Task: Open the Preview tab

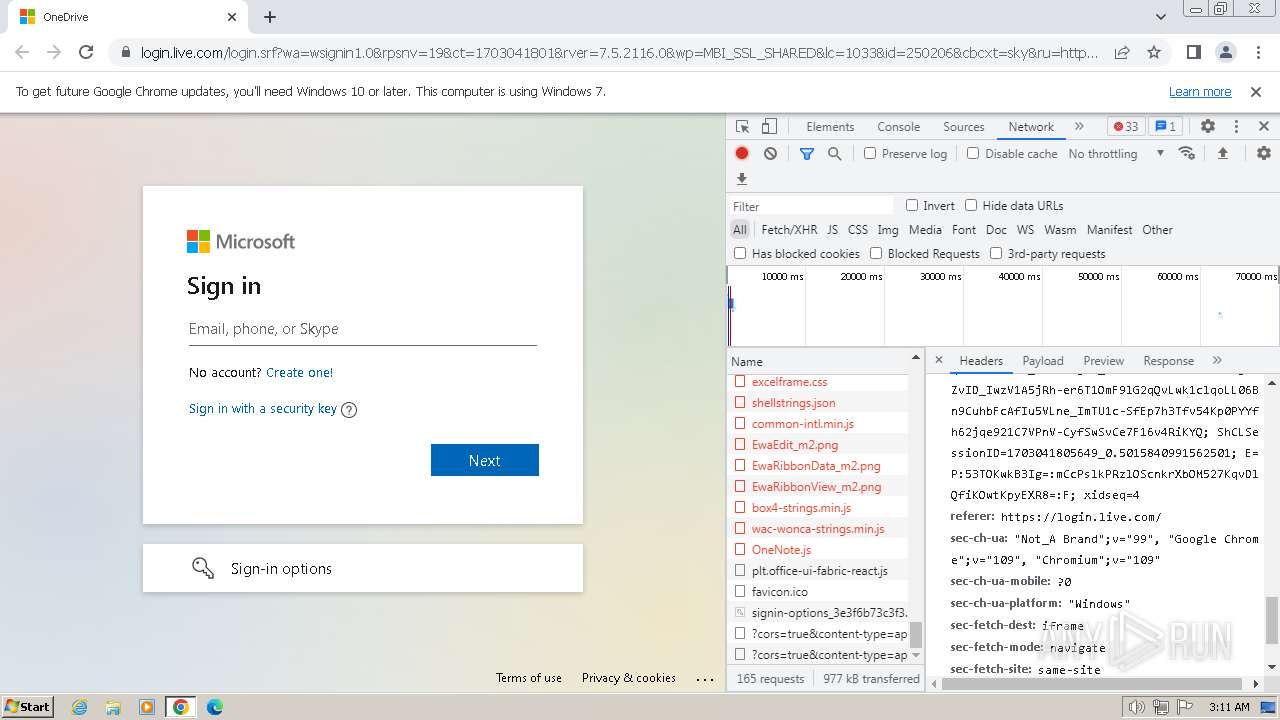Action: coord(1103,361)
